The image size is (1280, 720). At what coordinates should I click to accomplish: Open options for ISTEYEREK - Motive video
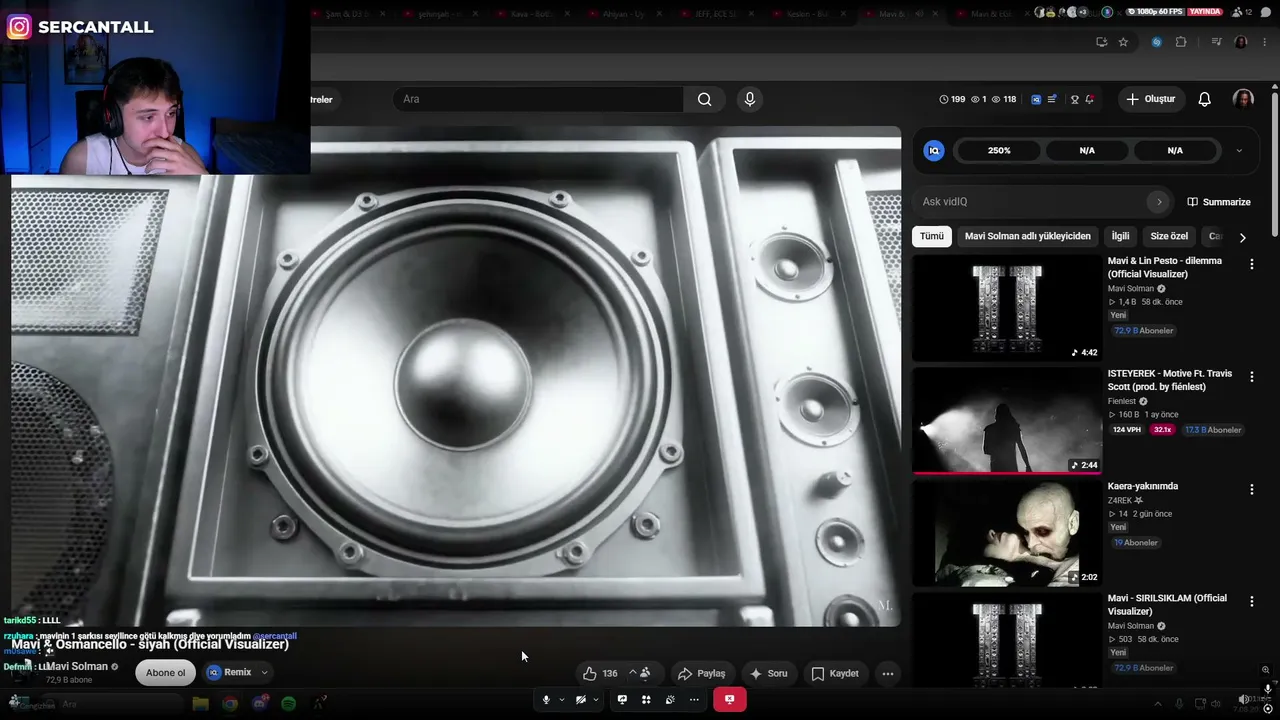1251,377
